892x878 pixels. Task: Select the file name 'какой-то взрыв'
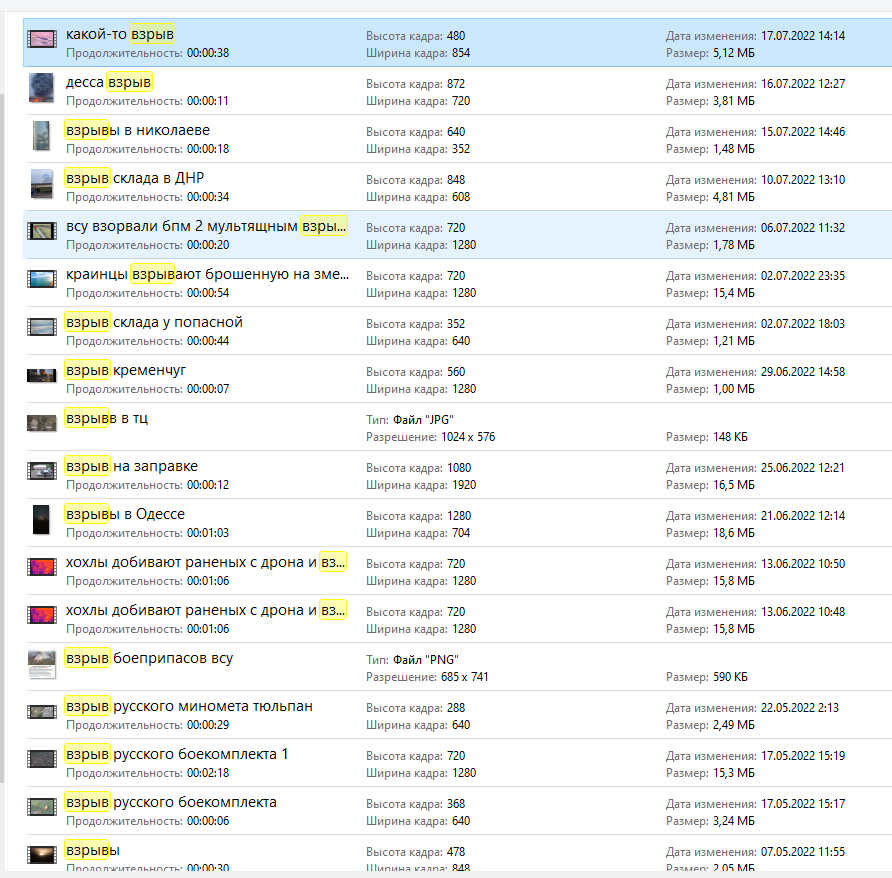pos(120,34)
